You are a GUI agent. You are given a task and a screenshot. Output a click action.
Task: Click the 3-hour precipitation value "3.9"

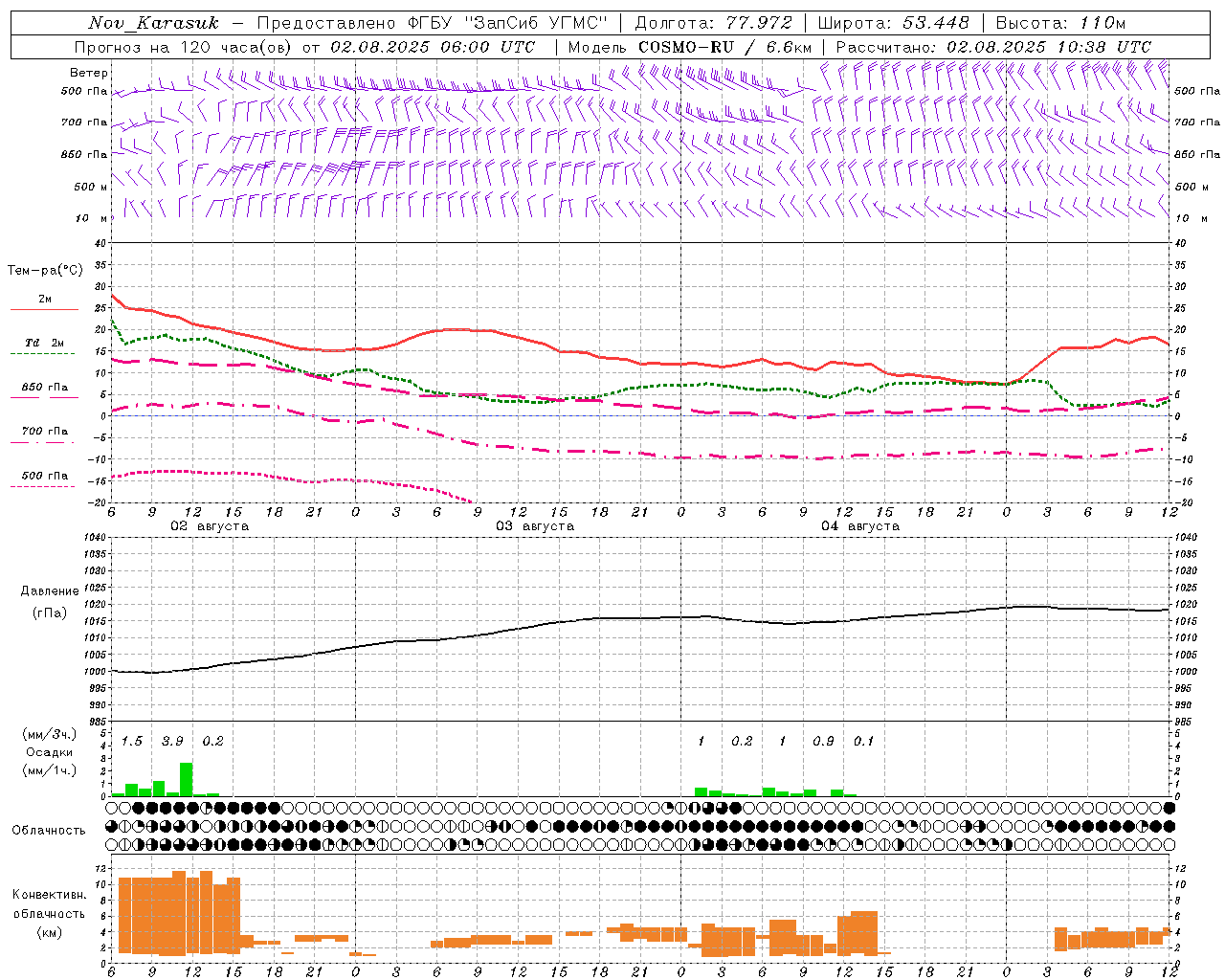click(x=172, y=742)
